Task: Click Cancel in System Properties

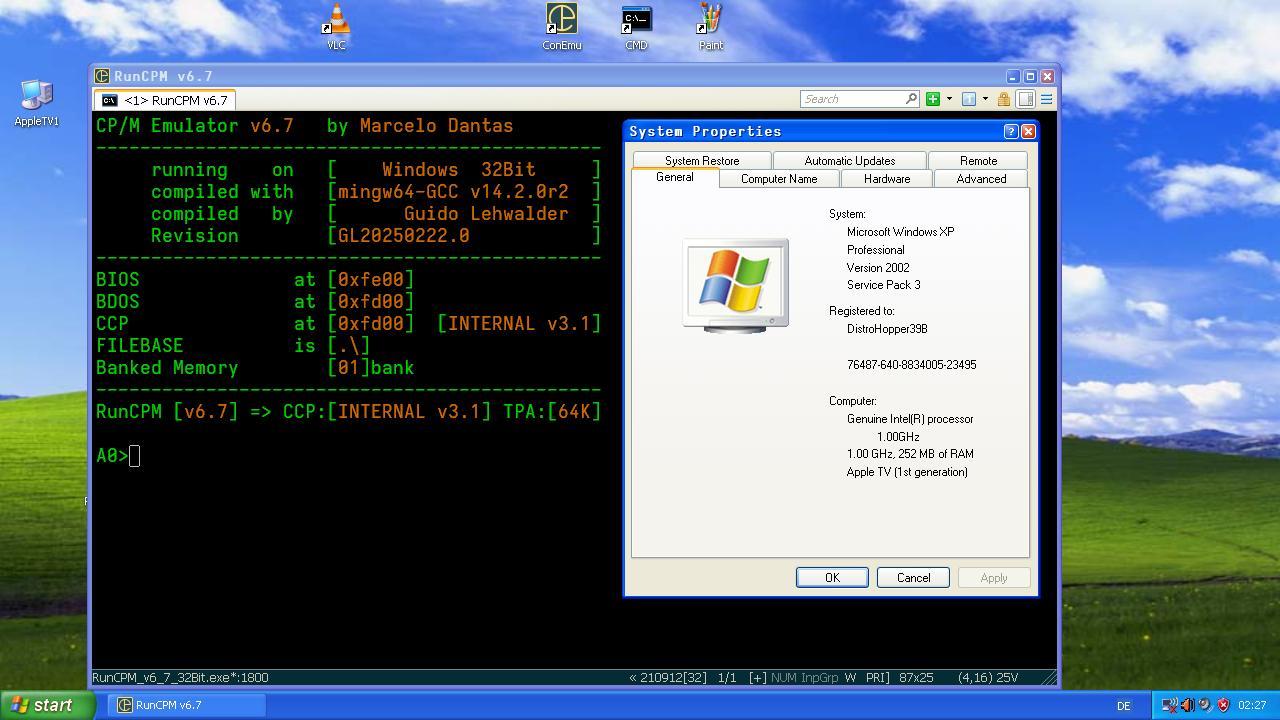Action: pos(913,577)
